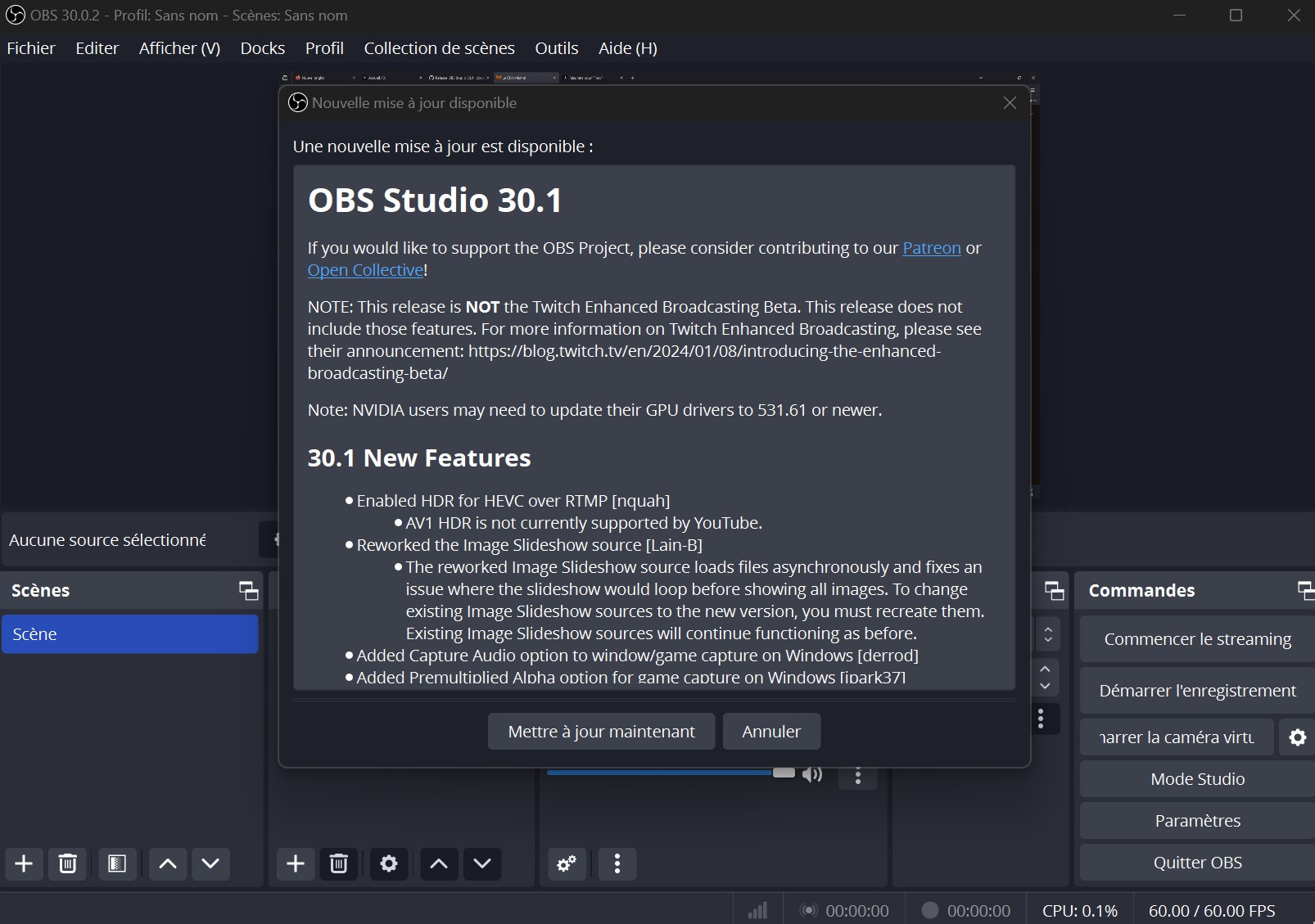The width and height of the screenshot is (1315, 924).
Task: Open audio mixer three-dot menu beside gears
Action: pyautogui.click(x=617, y=863)
